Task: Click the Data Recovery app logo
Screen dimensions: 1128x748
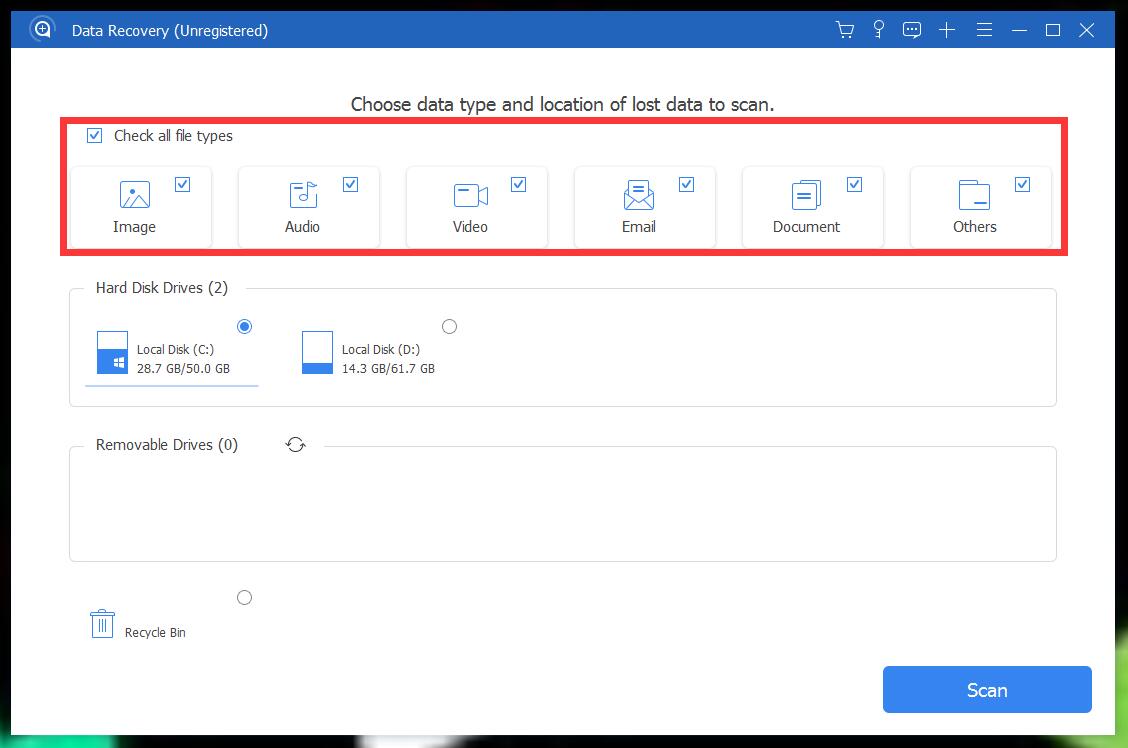Action: coord(42,29)
